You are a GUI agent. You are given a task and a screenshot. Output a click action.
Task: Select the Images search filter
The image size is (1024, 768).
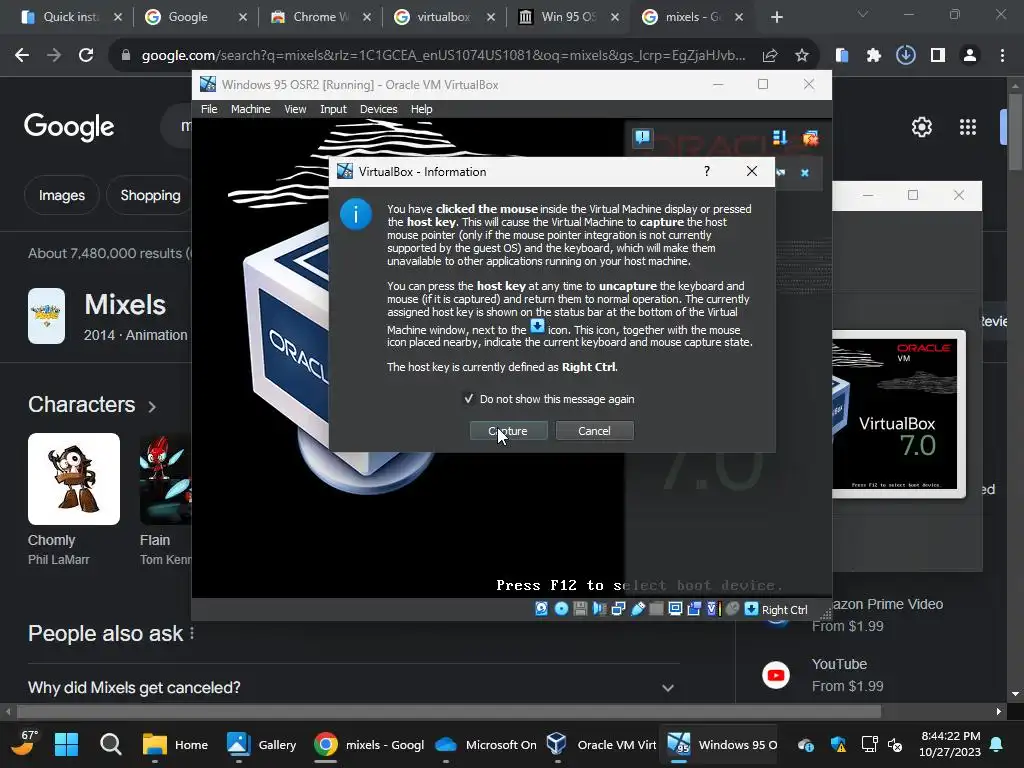61,195
